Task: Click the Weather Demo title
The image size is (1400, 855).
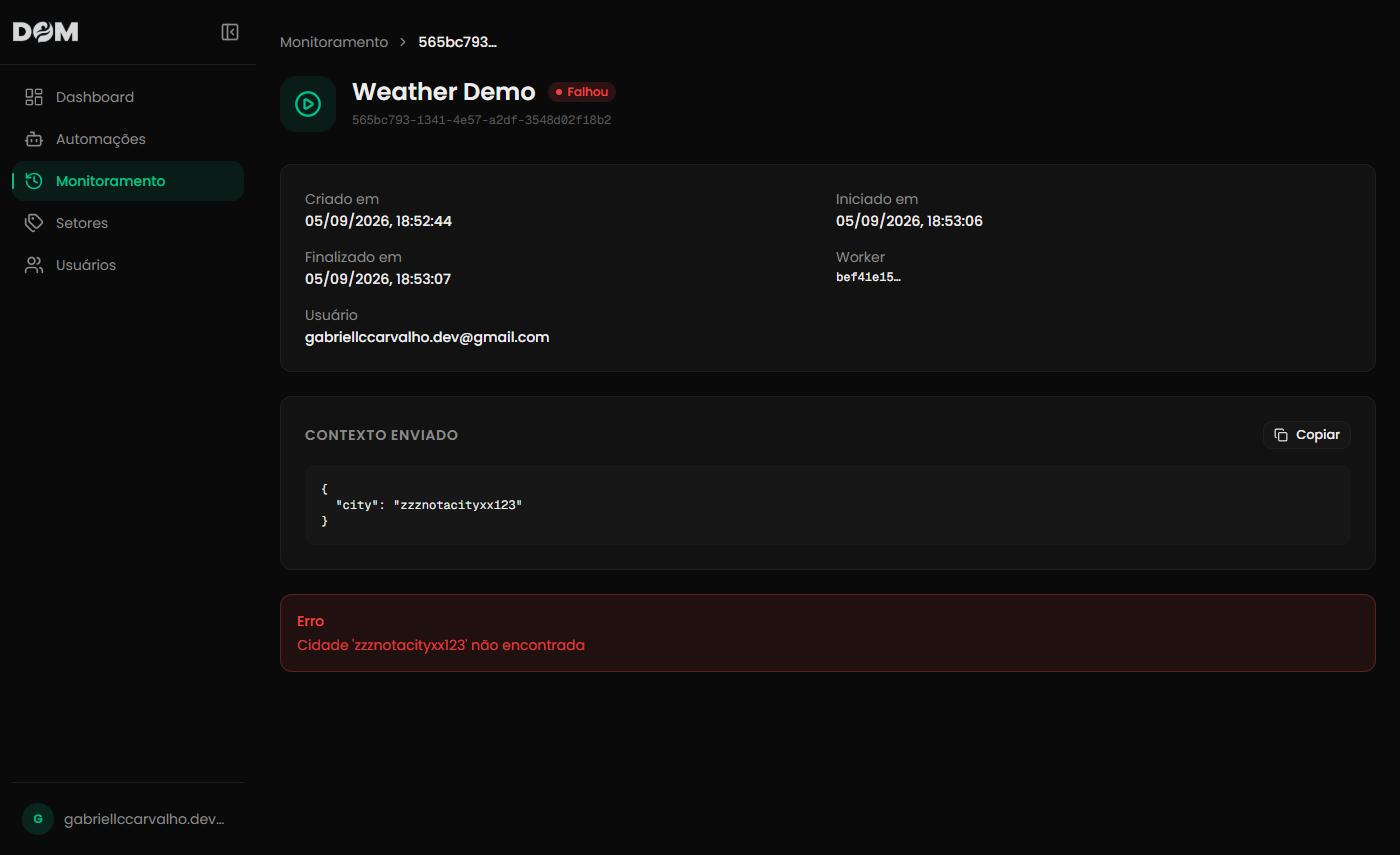Action: (x=444, y=92)
